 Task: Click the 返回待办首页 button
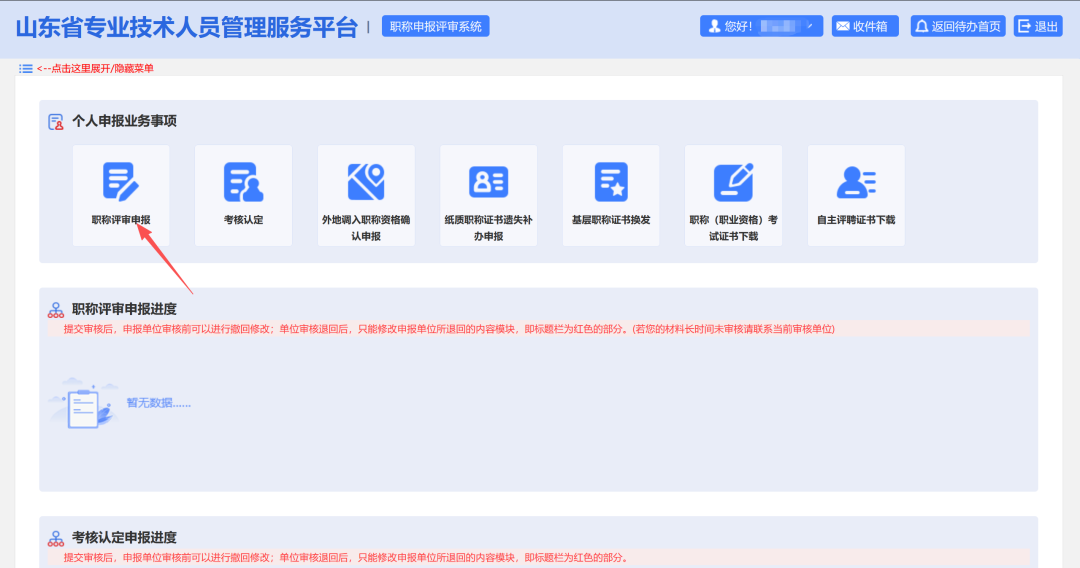click(x=958, y=26)
